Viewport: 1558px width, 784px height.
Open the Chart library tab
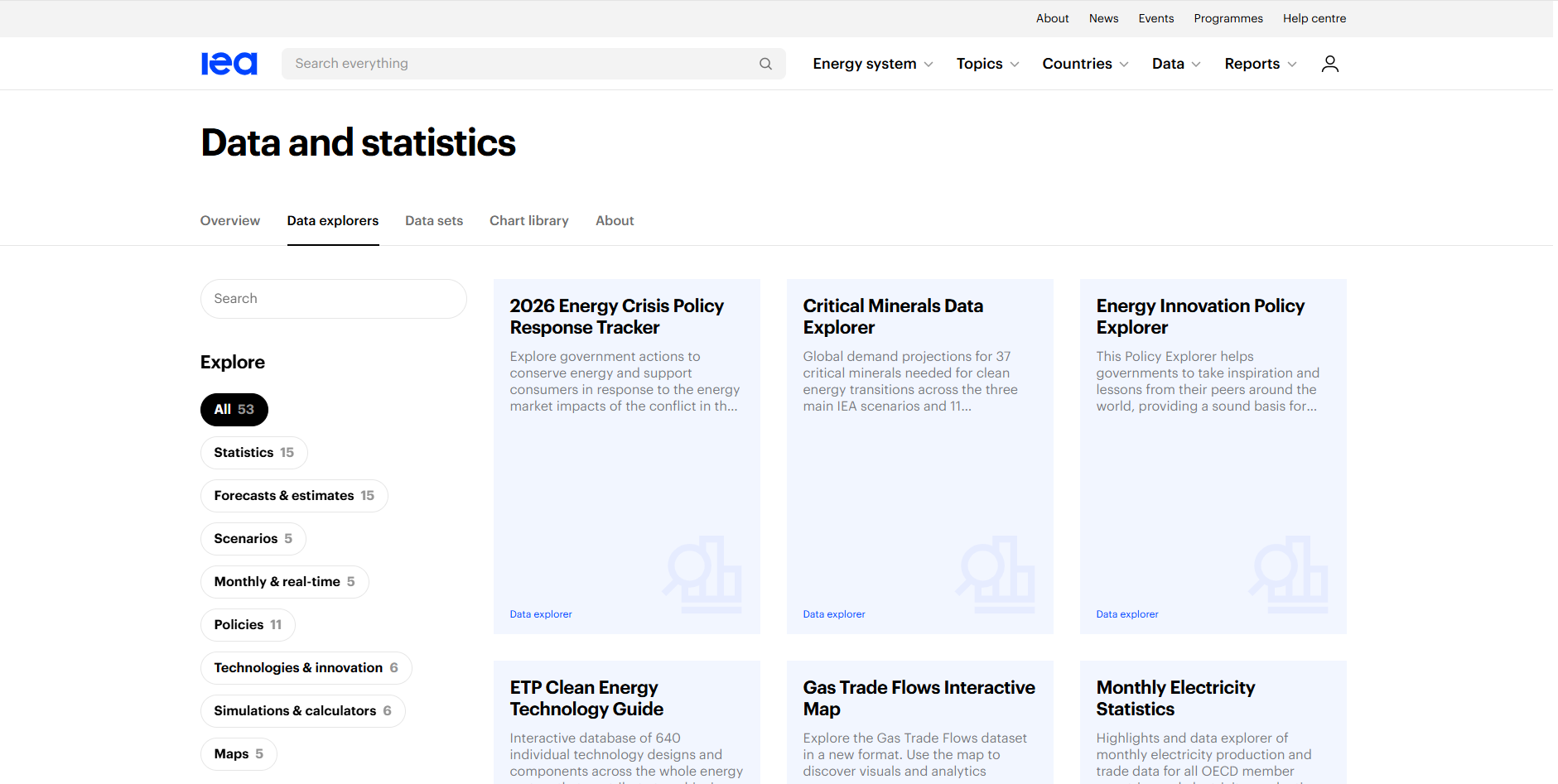(529, 221)
